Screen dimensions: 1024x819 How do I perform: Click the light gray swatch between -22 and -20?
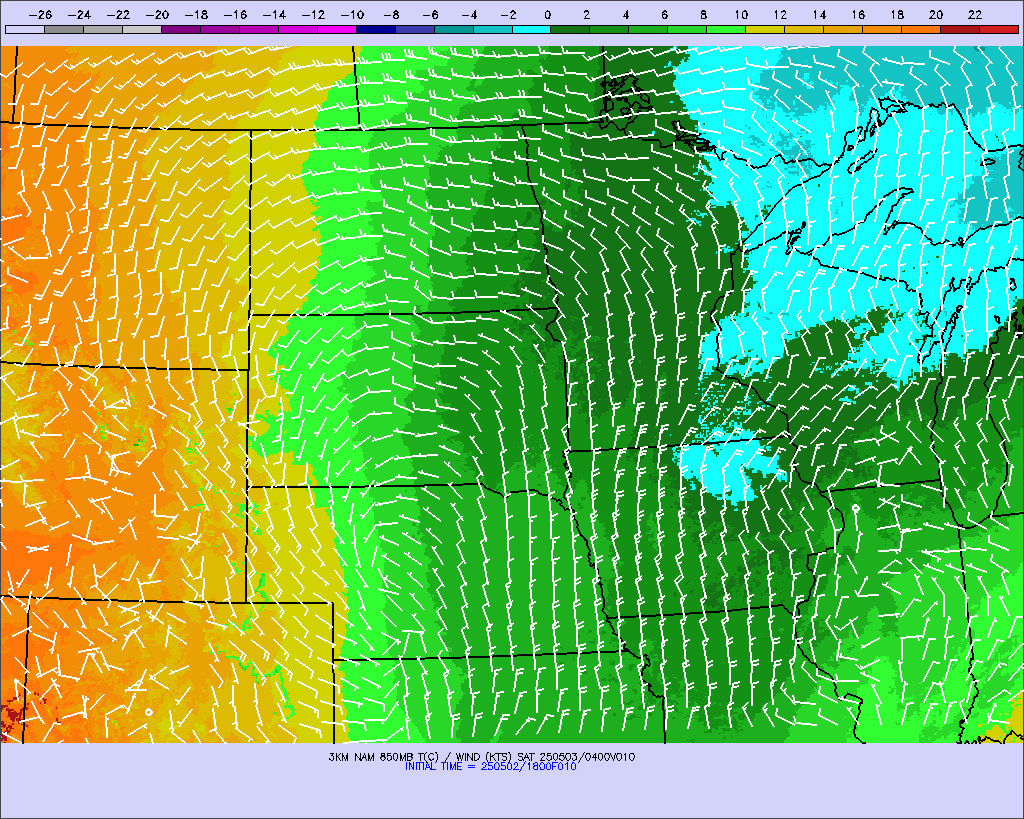(142, 29)
